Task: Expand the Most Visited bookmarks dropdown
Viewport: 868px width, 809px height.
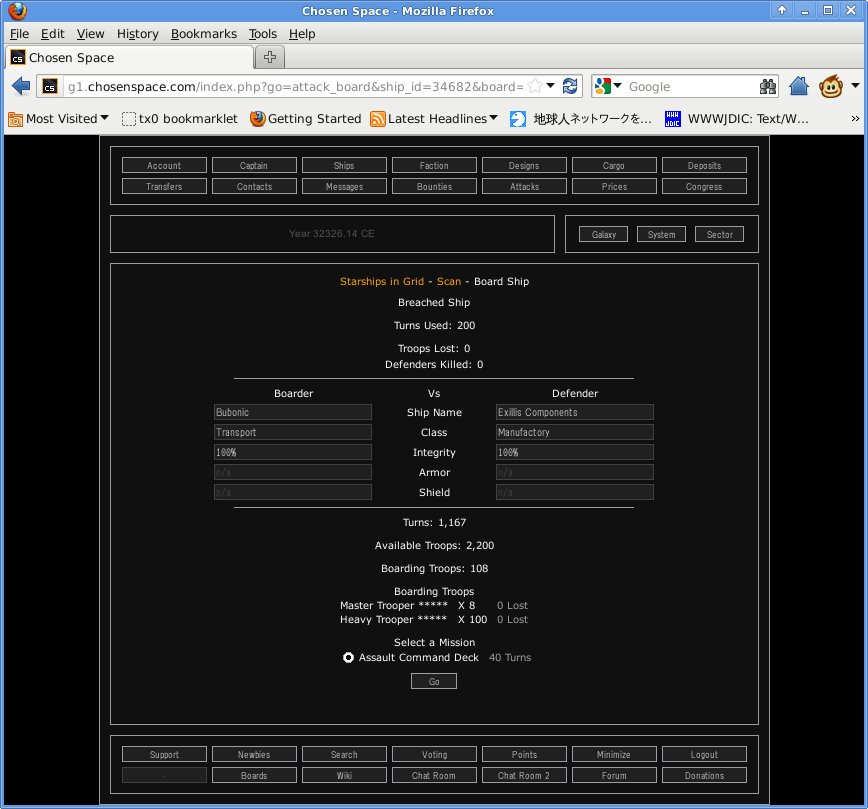Action: pyautogui.click(x=105, y=119)
